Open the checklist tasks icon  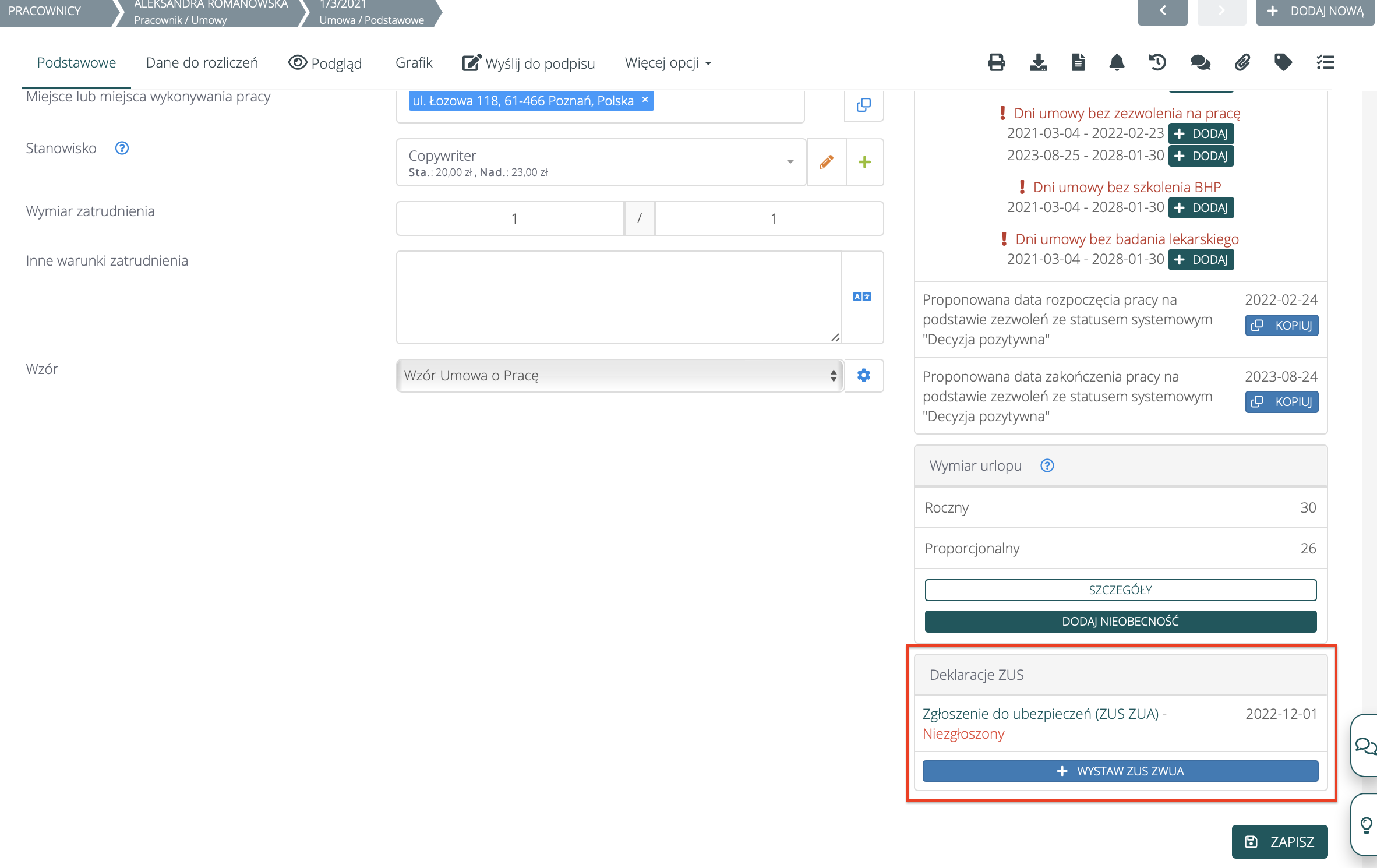(1325, 62)
